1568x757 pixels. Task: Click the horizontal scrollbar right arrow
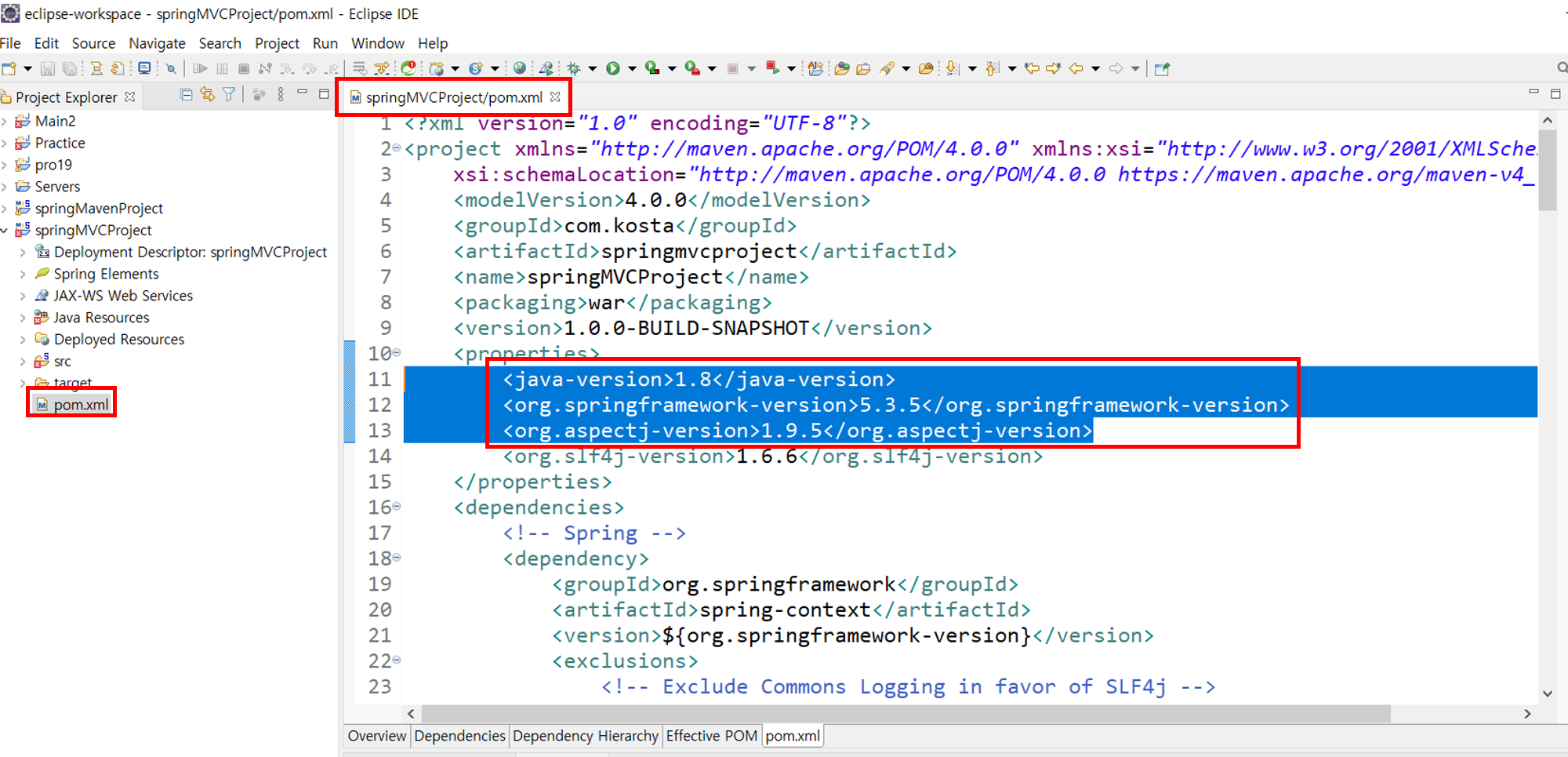click(1527, 714)
